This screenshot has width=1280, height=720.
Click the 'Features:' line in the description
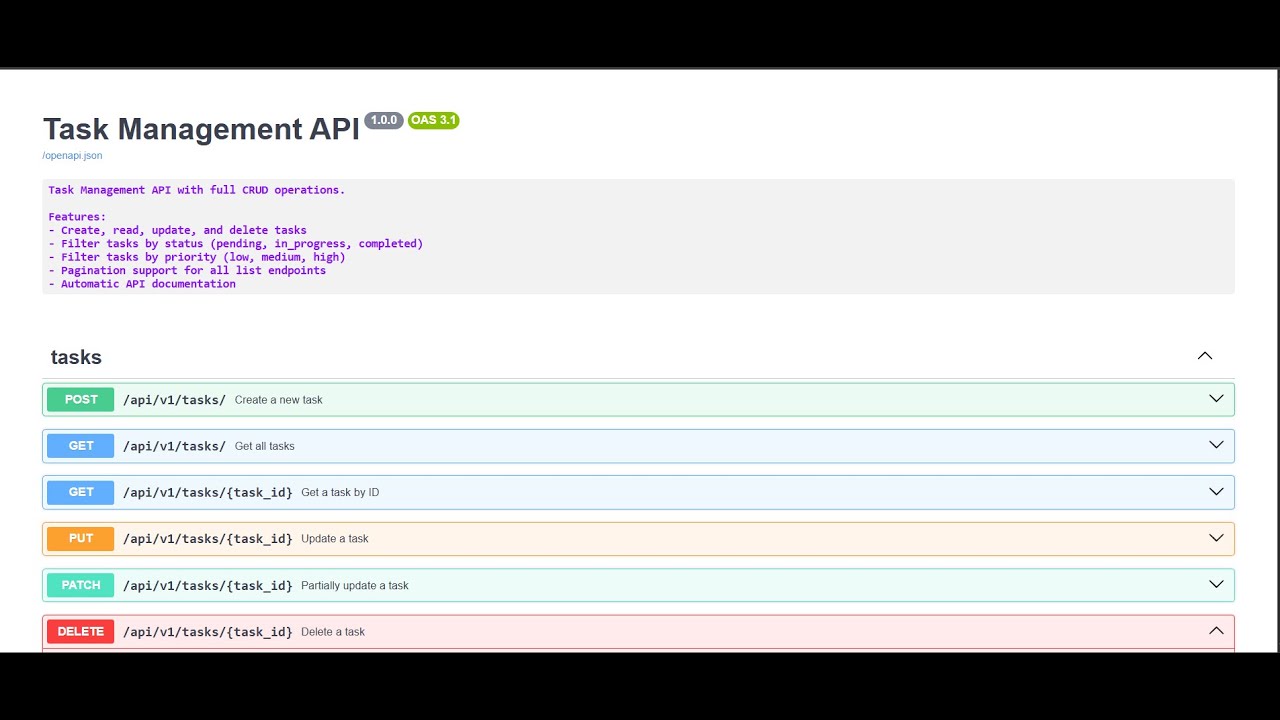coord(77,216)
